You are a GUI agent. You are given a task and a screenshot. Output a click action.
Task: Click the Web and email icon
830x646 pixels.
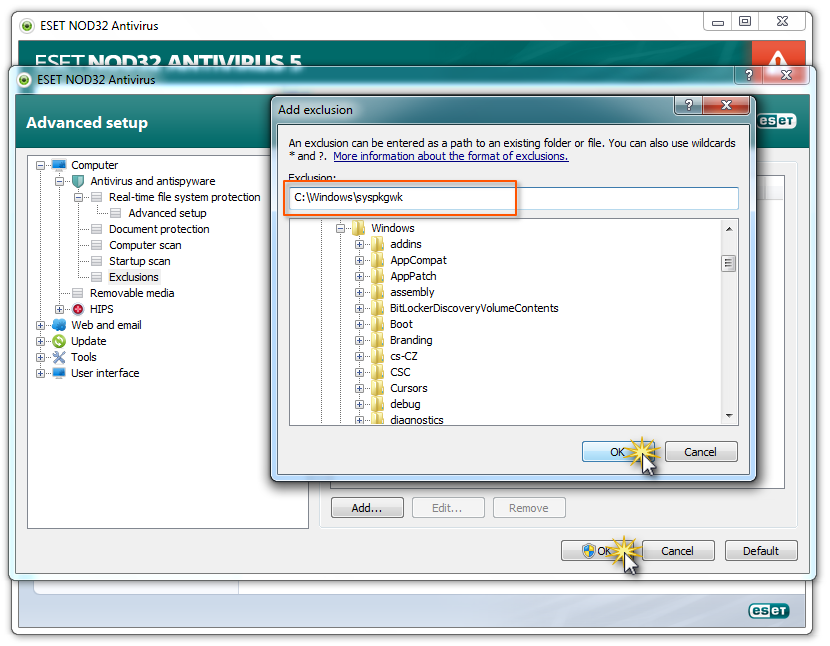coord(59,325)
